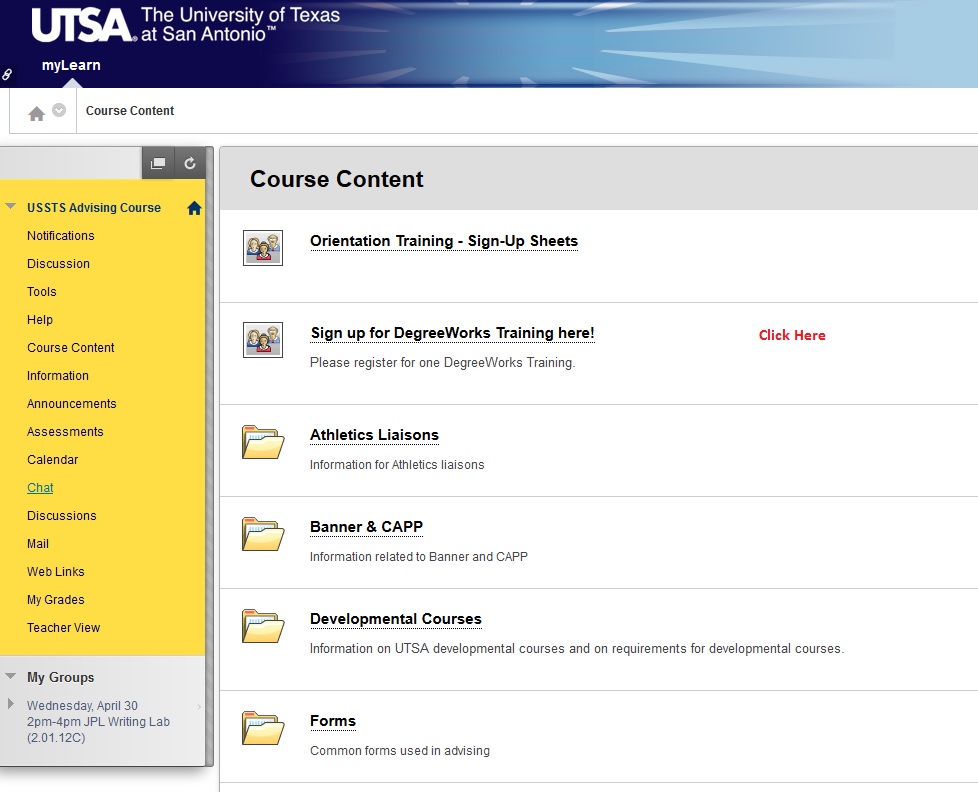Click the blue home icon beside USSTS Advising Course

click(194, 208)
